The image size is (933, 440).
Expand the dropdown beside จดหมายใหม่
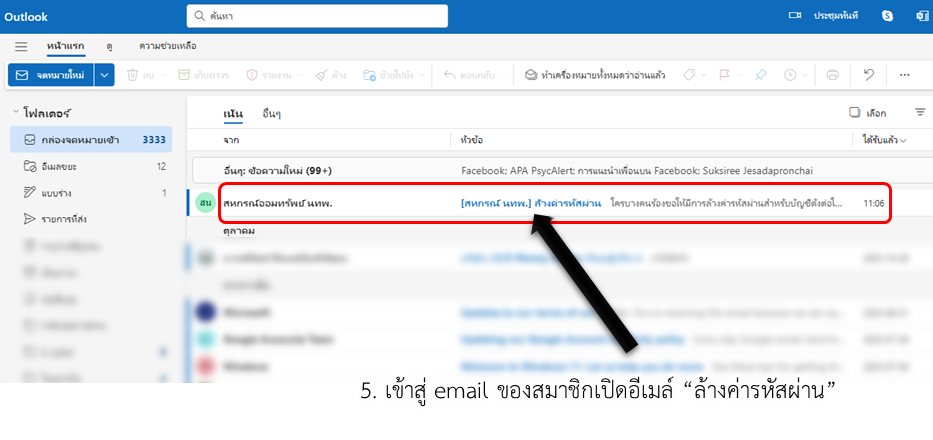coord(104,75)
